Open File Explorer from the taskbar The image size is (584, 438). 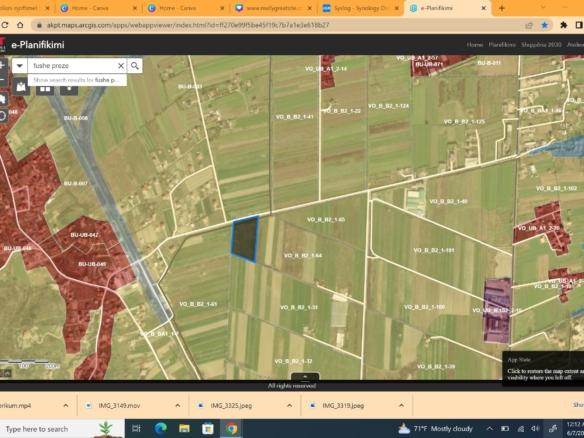point(184,429)
